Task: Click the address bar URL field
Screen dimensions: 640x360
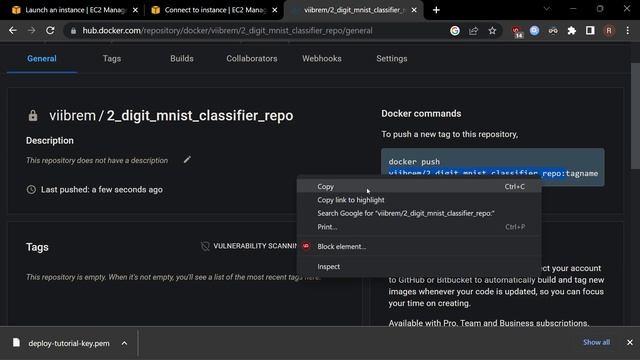Action: click(261, 31)
